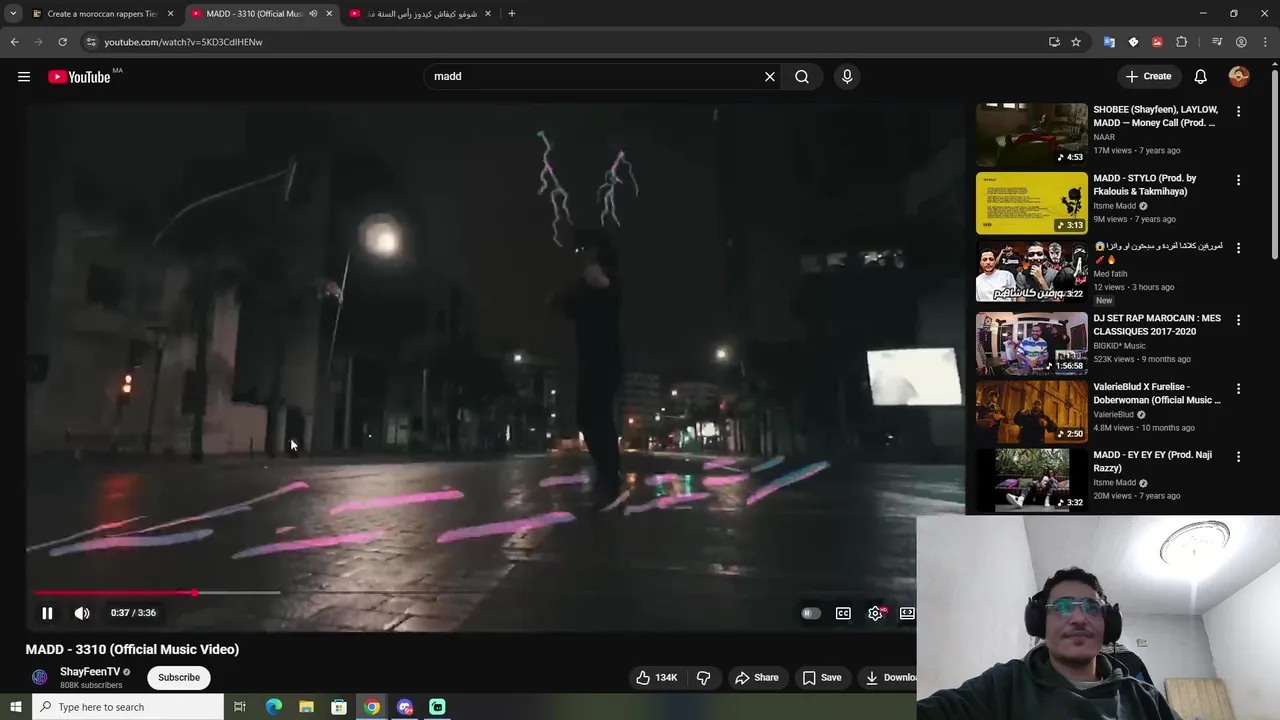The height and width of the screenshot is (720, 1280).
Task: Open the ShayFeenTV channel name link
Action: 90,672
